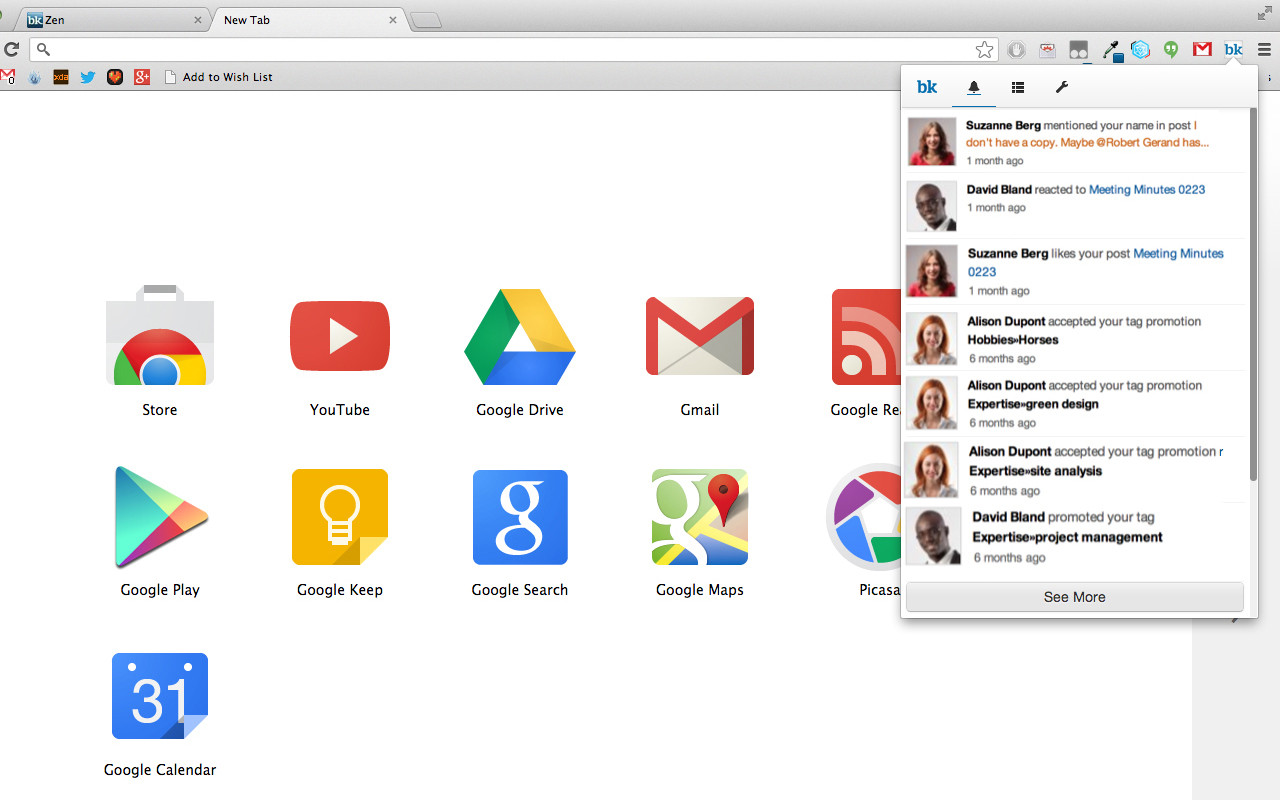Click Add to Wish List in bookmarks bar
This screenshot has width=1280, height=800.
coord(229,76)
